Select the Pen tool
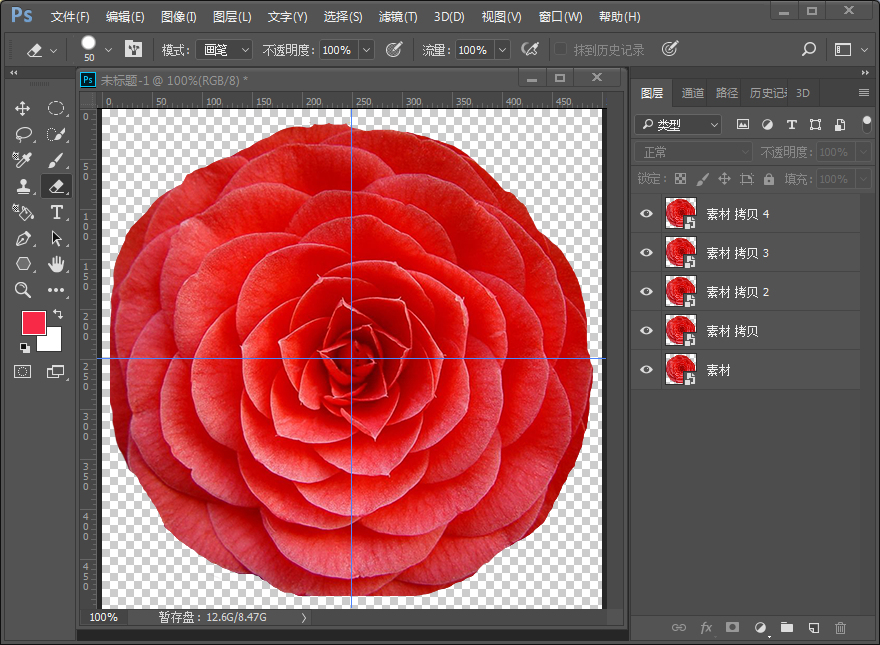The width and height of the screenshot is (880, 645). pyautogui.click(x=22, y=238)
